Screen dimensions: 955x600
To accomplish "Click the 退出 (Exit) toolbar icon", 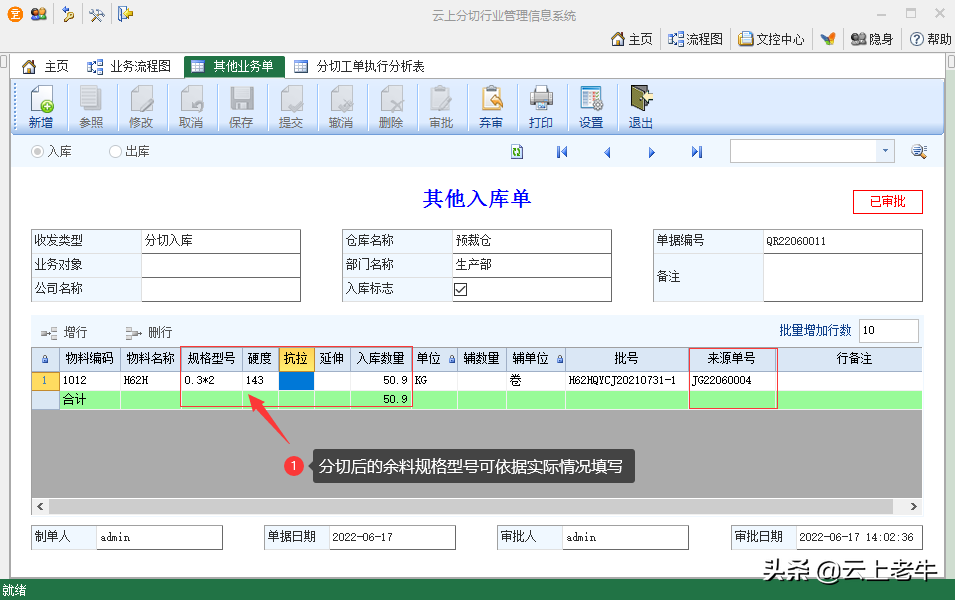I will [x=640, y=107].
